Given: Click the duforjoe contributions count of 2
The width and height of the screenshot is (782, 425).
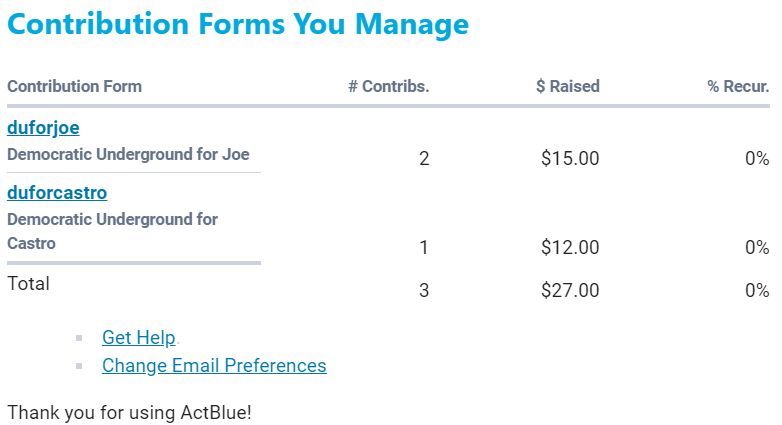Looking at the screenshot, I should coord(424,158).
